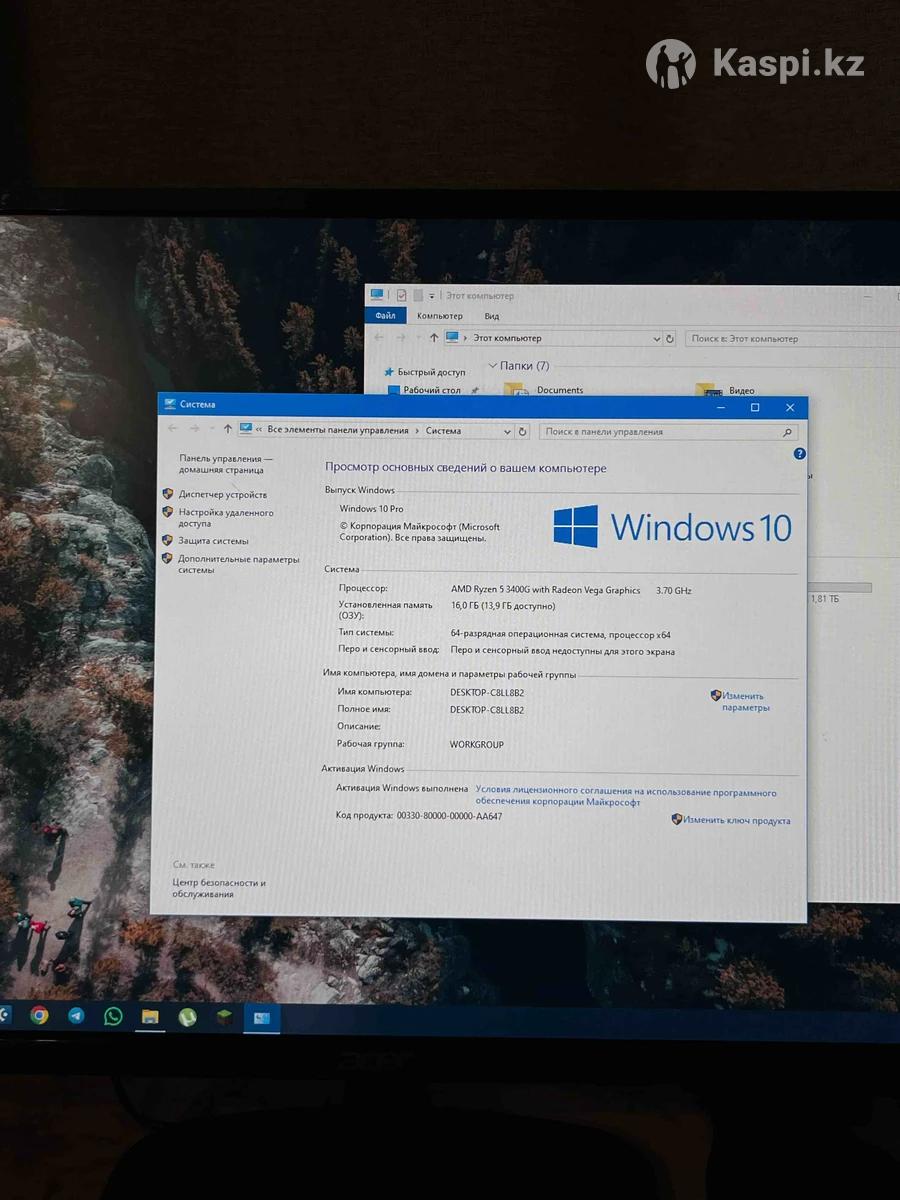900x1200 pixels.
Task: Click the blue help question mark icon
Action: point(799,454)
